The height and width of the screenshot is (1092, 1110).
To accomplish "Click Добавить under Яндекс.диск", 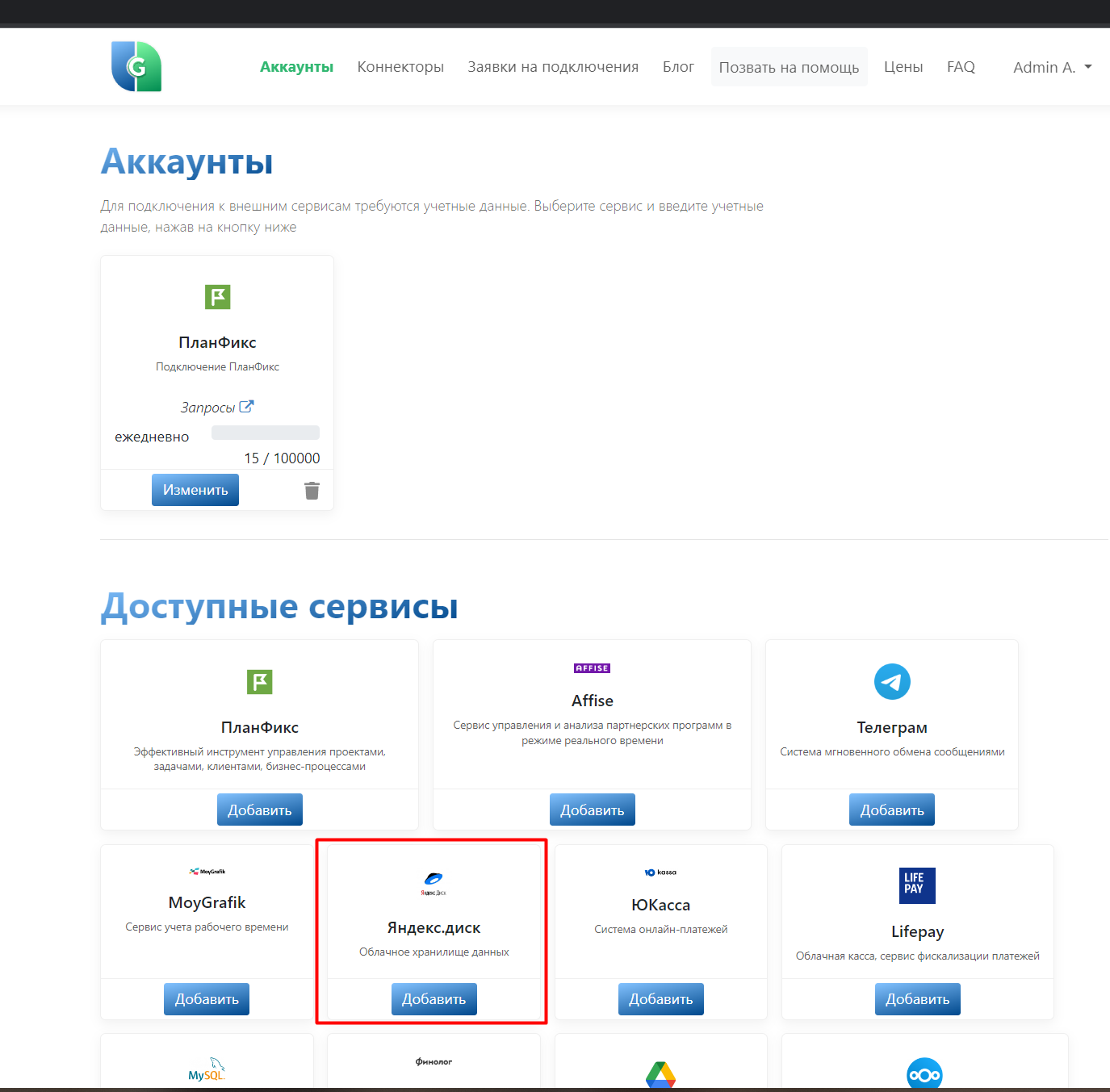I will coord(434,999).
